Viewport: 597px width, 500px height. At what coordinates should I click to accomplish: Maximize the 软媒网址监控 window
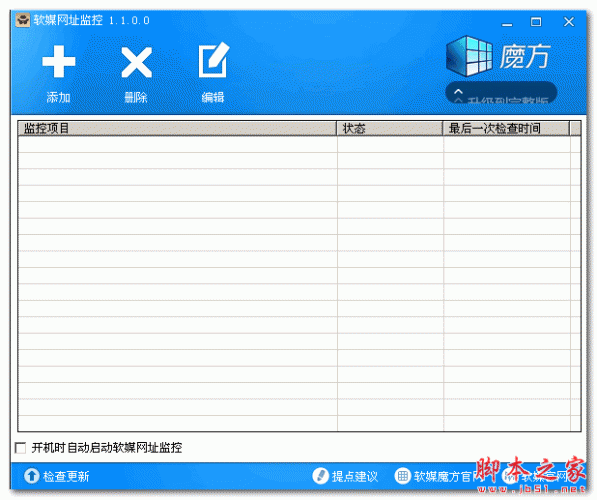[536, 22]
